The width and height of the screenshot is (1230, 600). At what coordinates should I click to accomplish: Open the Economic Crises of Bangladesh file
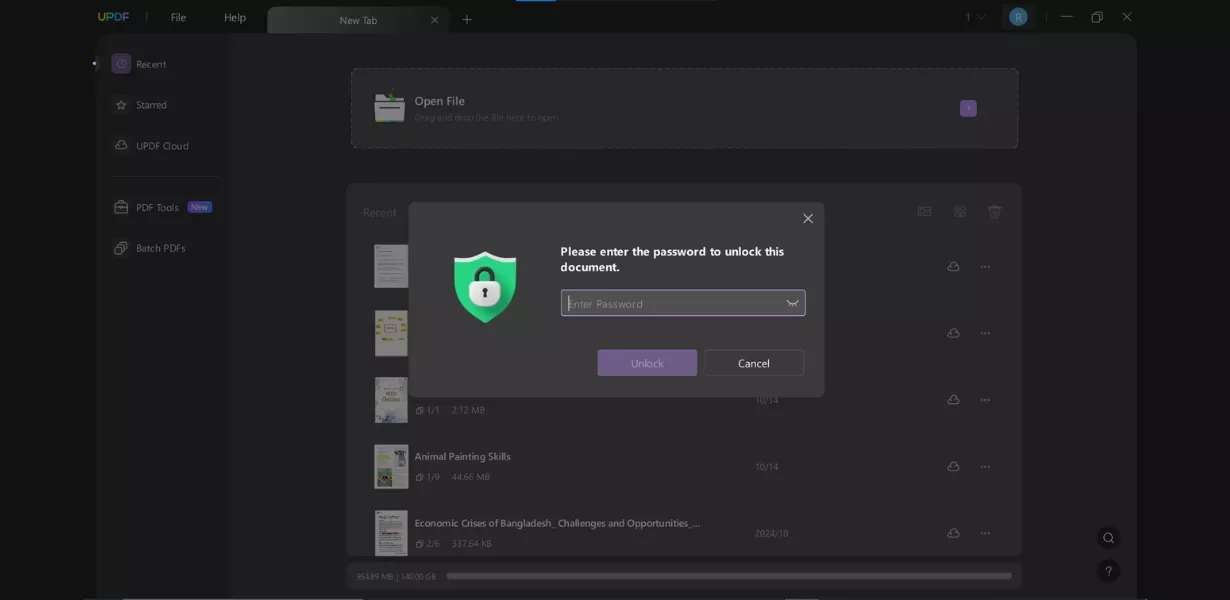557,523
